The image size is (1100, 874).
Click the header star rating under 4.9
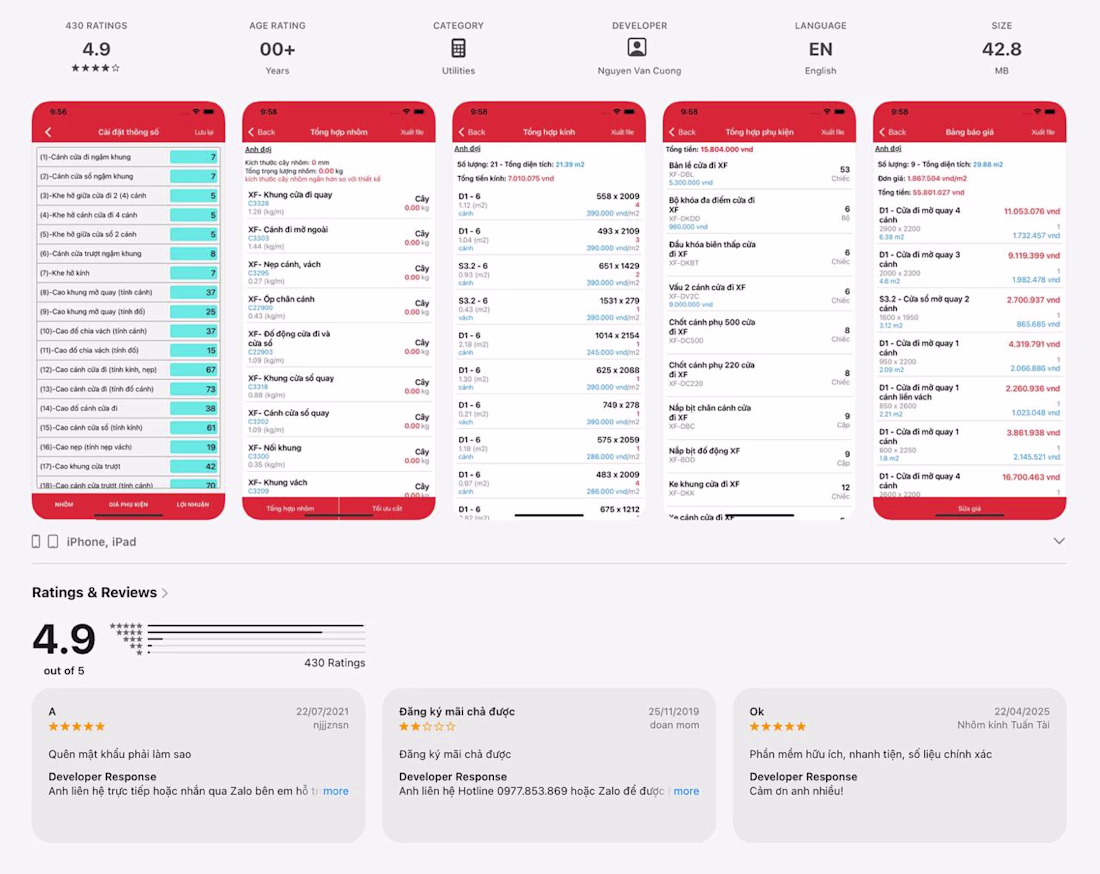[95, 68]
